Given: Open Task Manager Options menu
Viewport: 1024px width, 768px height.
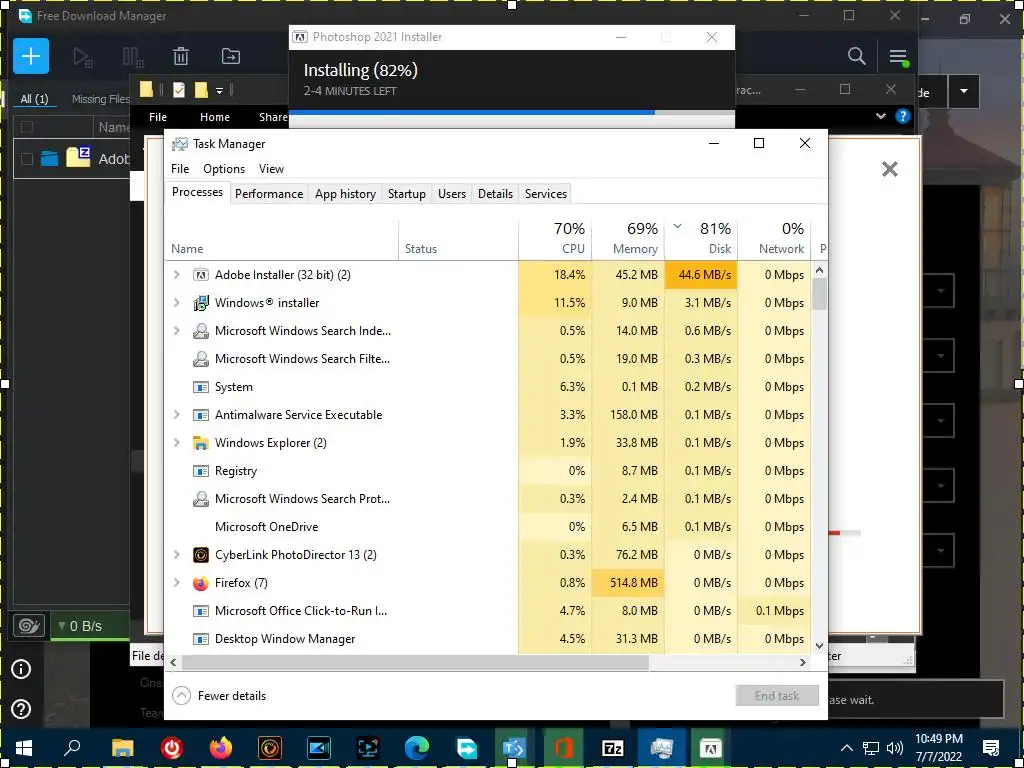Looking at the screenshot, I should (x=224, y=168).
